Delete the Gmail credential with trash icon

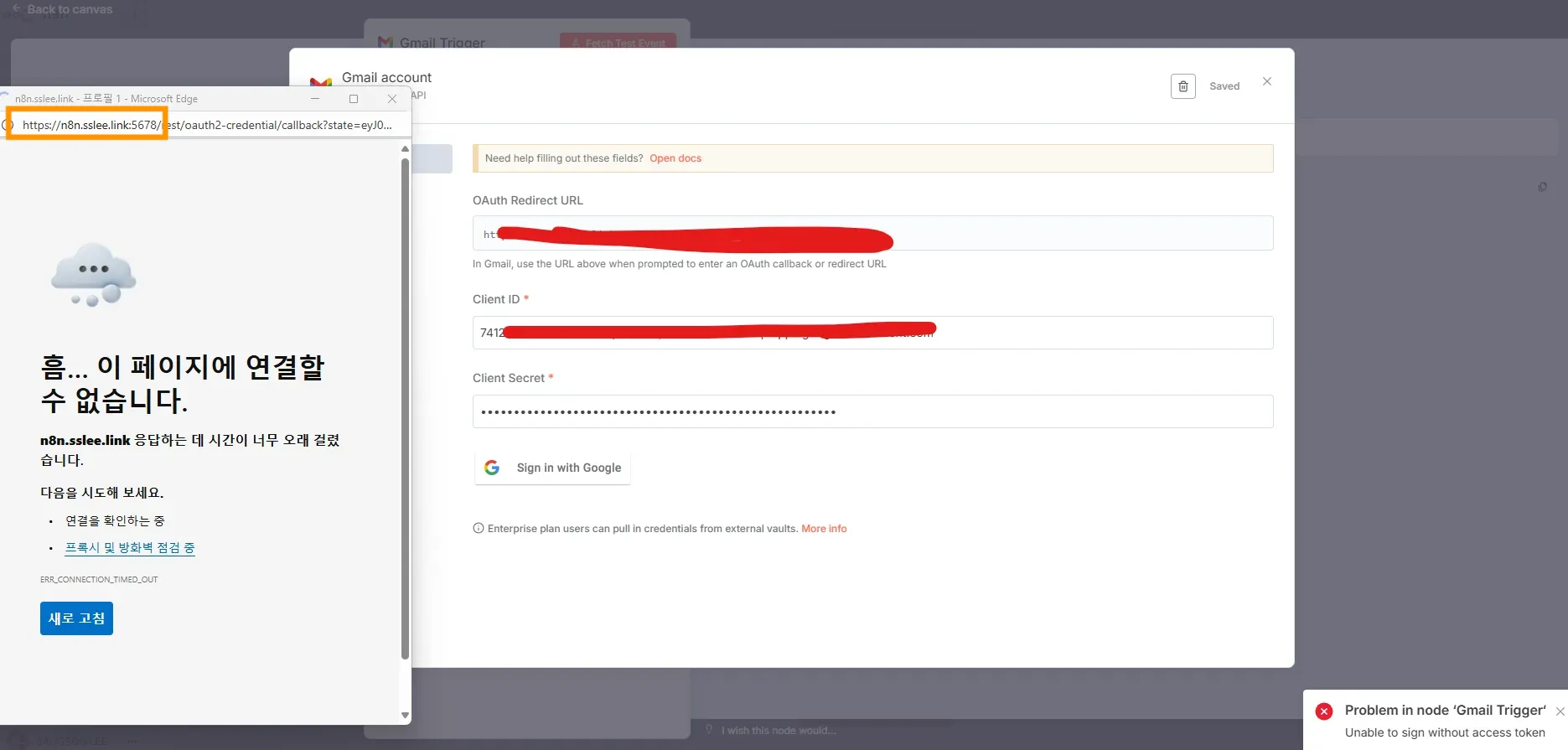click(x=1182, y=86)
